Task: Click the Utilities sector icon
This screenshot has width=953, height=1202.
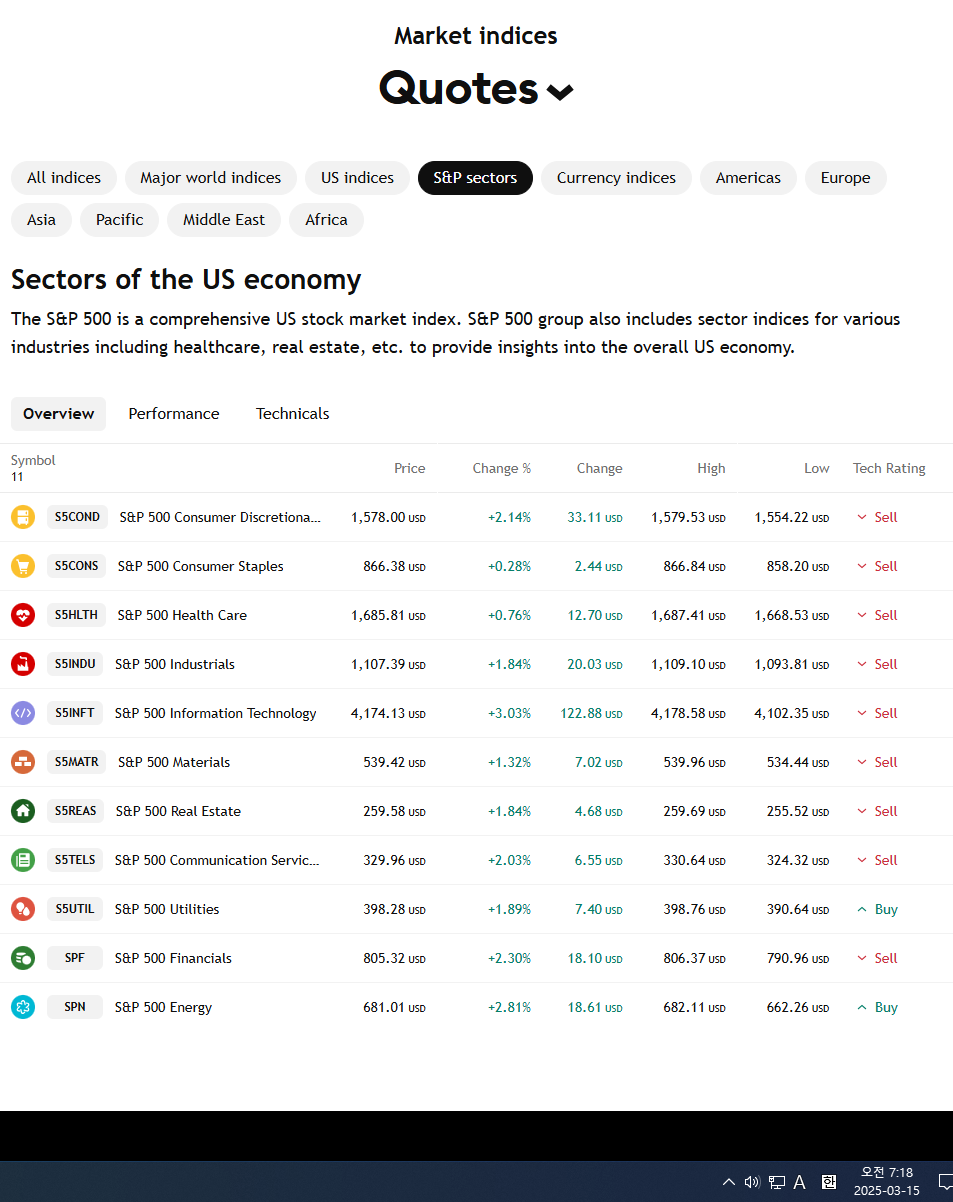Action: point(23,909)
